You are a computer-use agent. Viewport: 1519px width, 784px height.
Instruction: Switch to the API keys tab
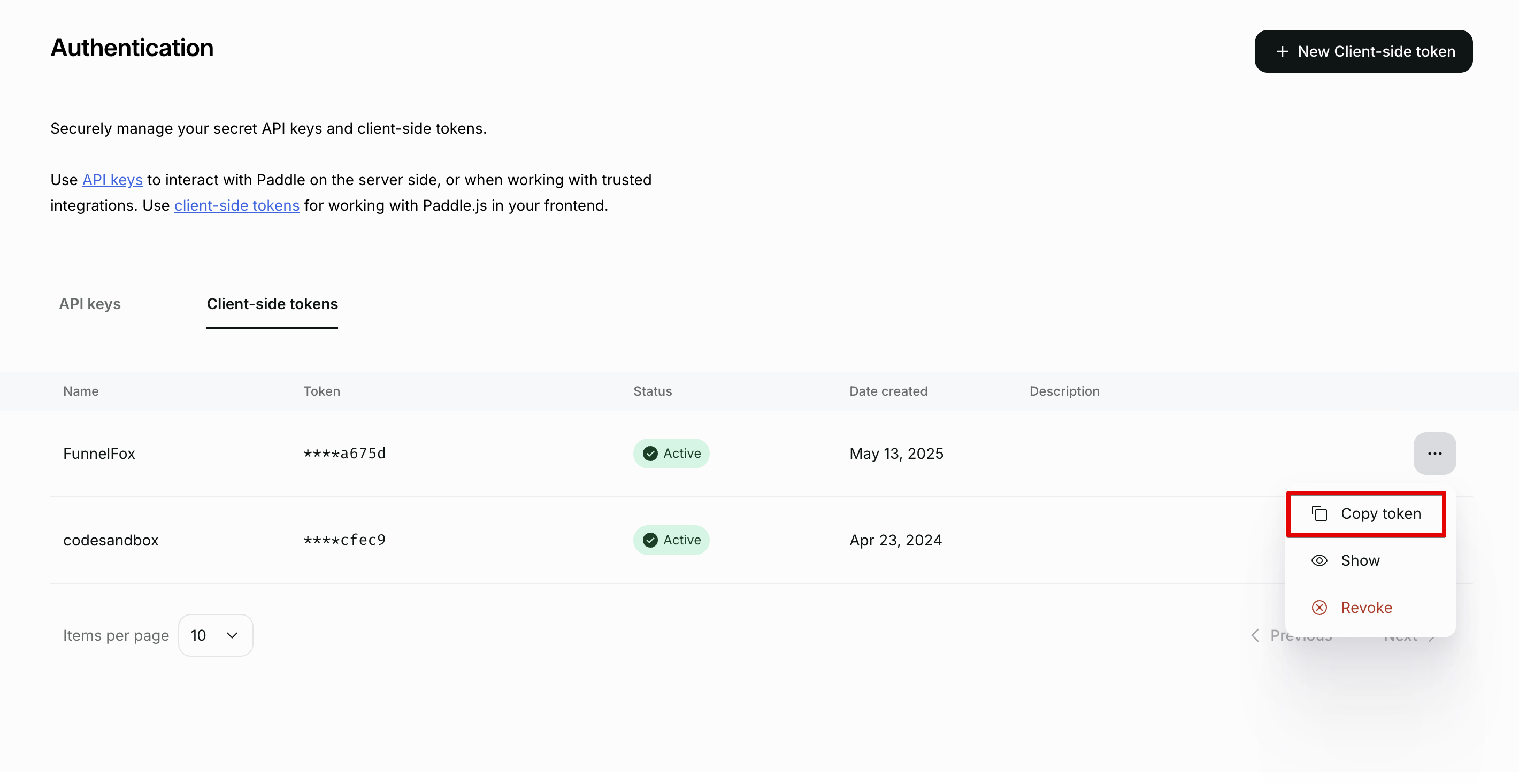point(90,304)
